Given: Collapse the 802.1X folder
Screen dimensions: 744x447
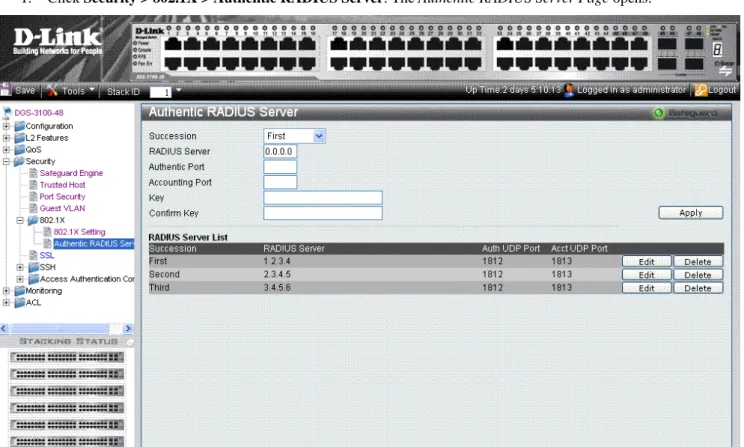Looking at the screenshot, I should [x=20, y=220].
